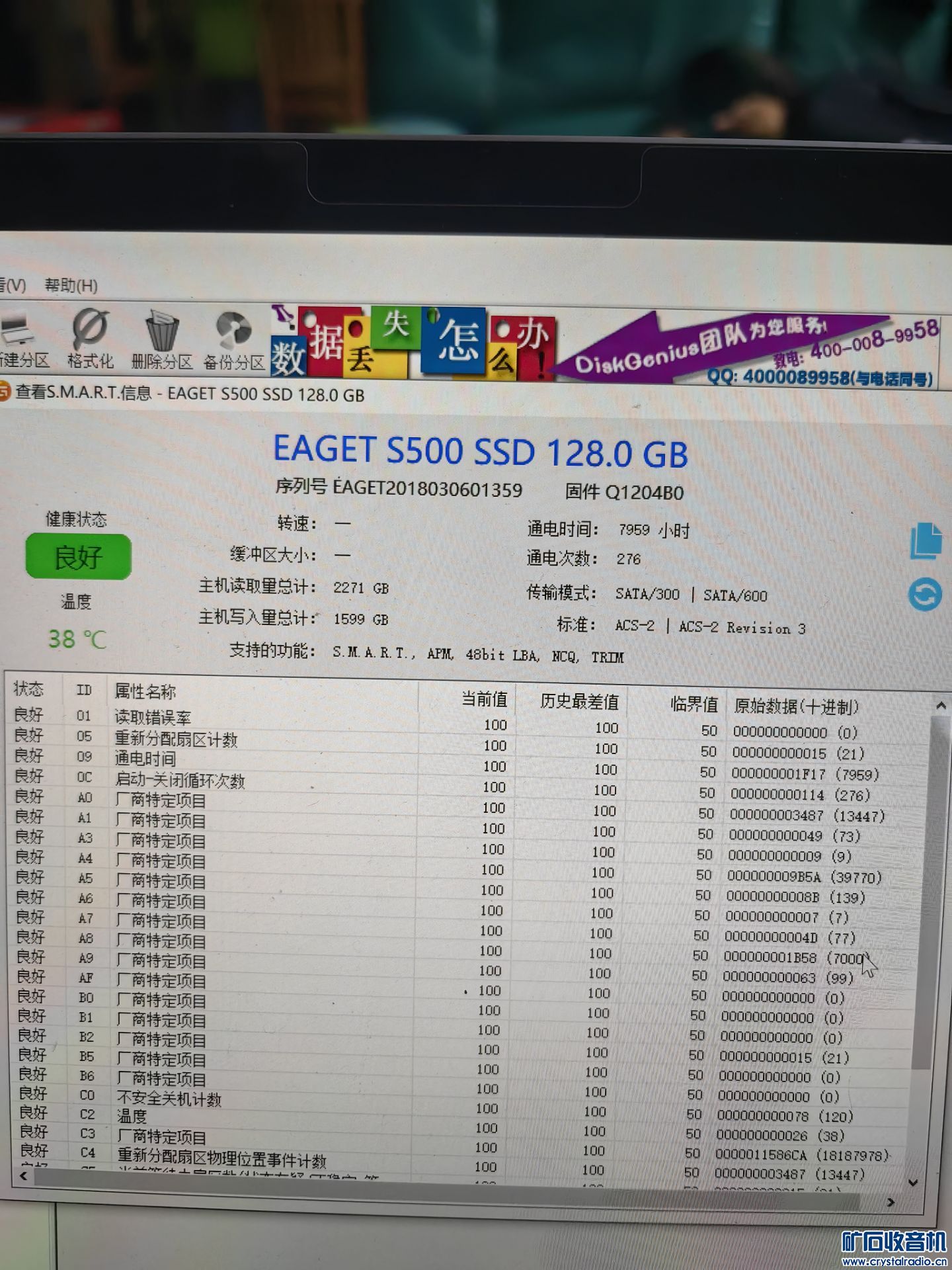Click the raw value 000000009B5A (39770)
The image size is (952, 1270).
click(x=804, y=876)
